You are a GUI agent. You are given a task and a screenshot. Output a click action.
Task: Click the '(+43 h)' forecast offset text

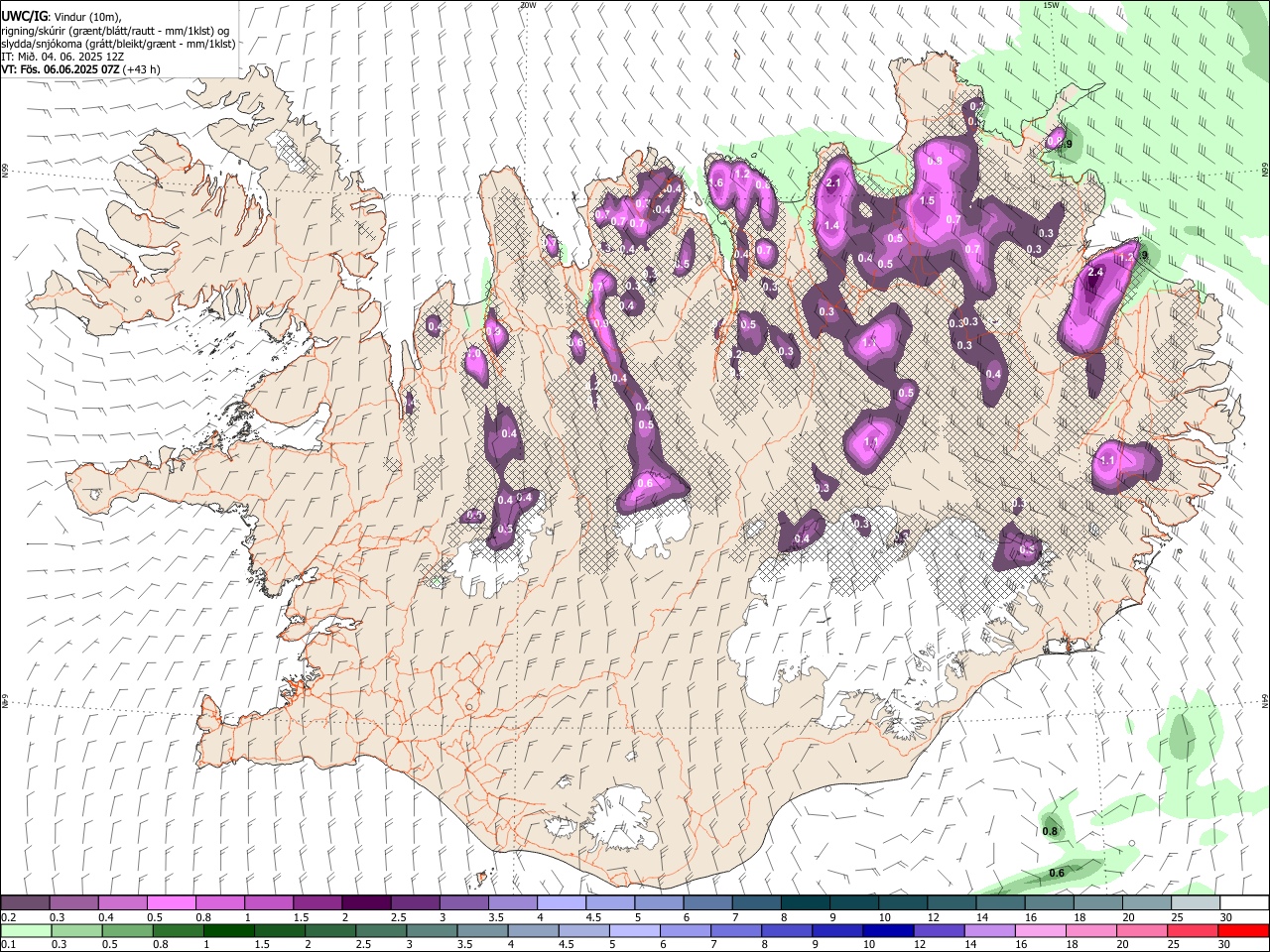142,69
